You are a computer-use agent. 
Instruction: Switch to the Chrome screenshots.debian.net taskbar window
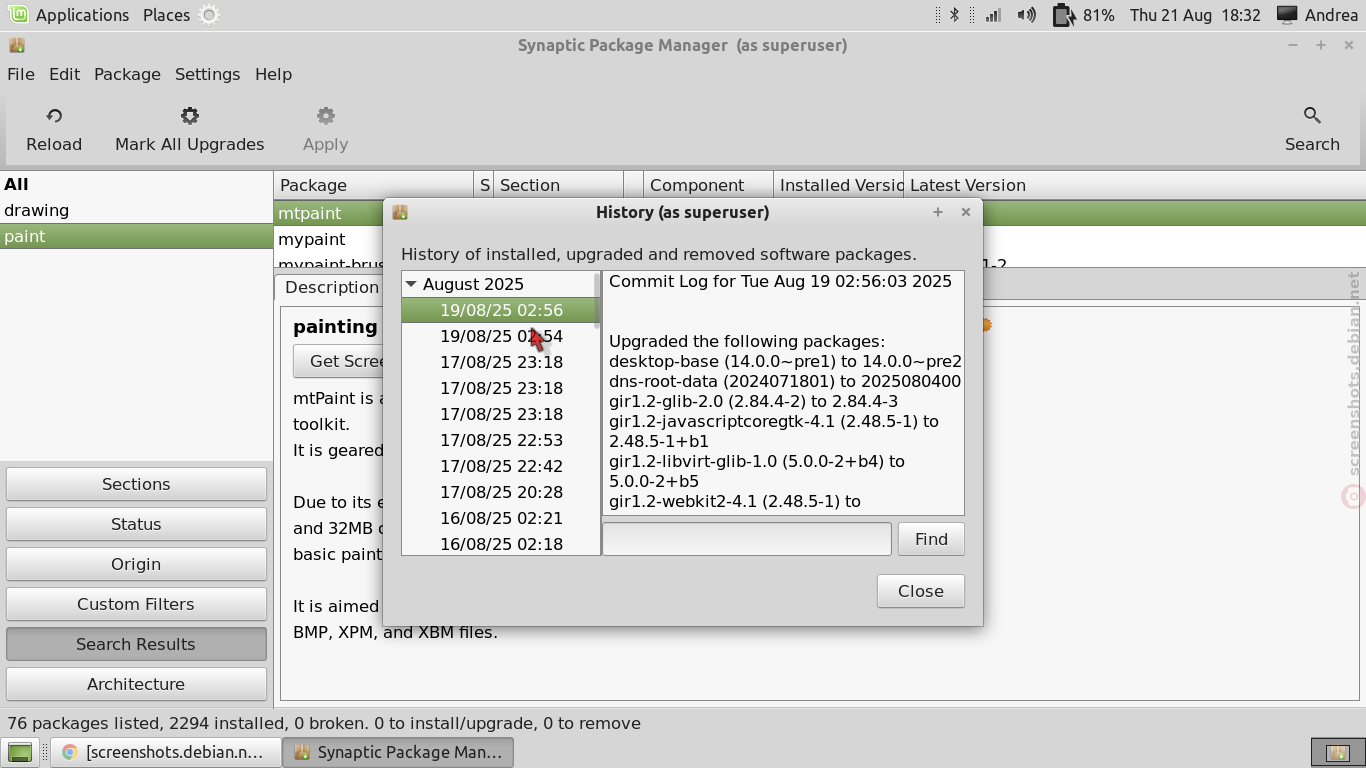(165, 752)
